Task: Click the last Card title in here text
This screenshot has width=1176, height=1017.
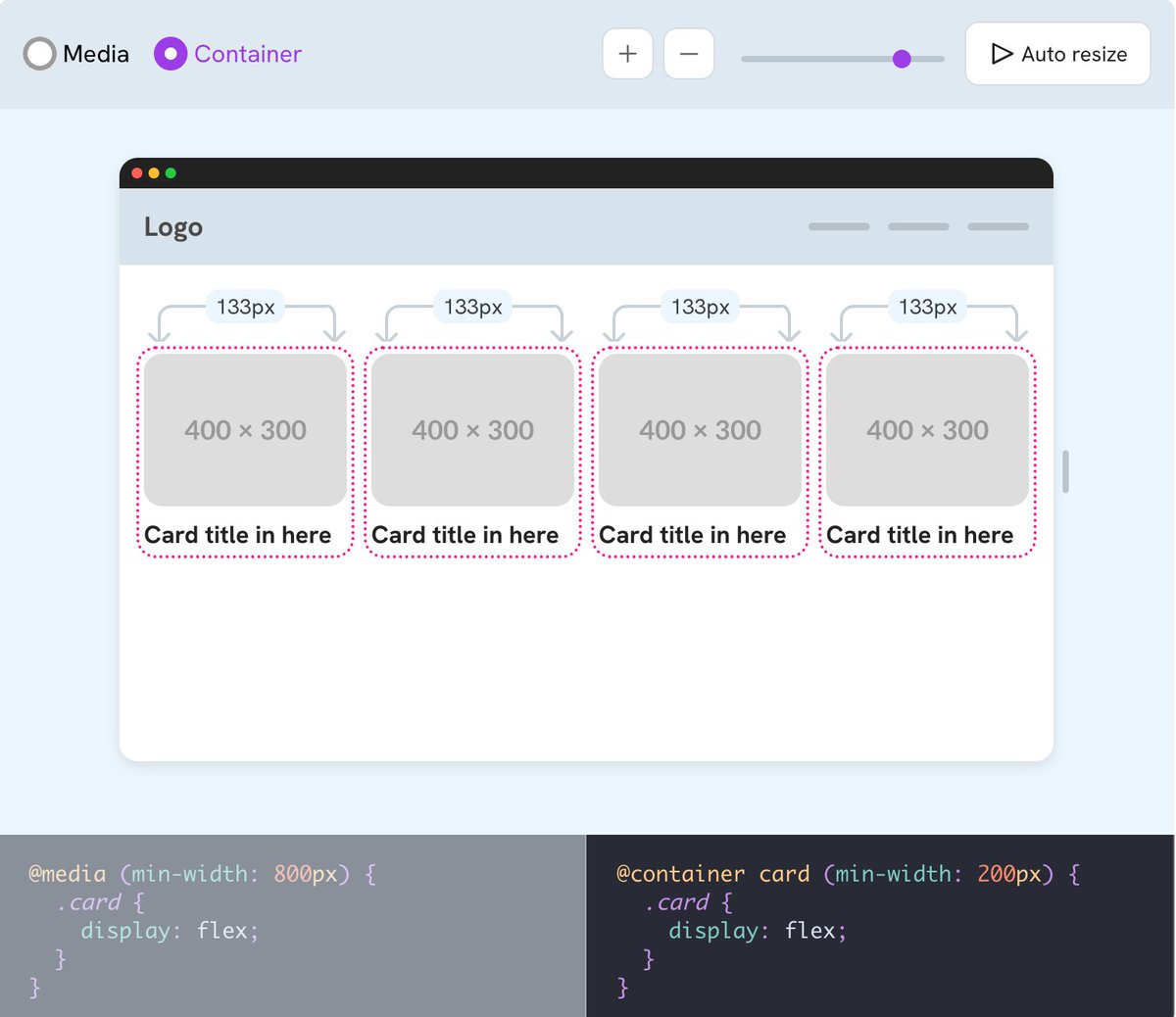Action: click(919, 535)
